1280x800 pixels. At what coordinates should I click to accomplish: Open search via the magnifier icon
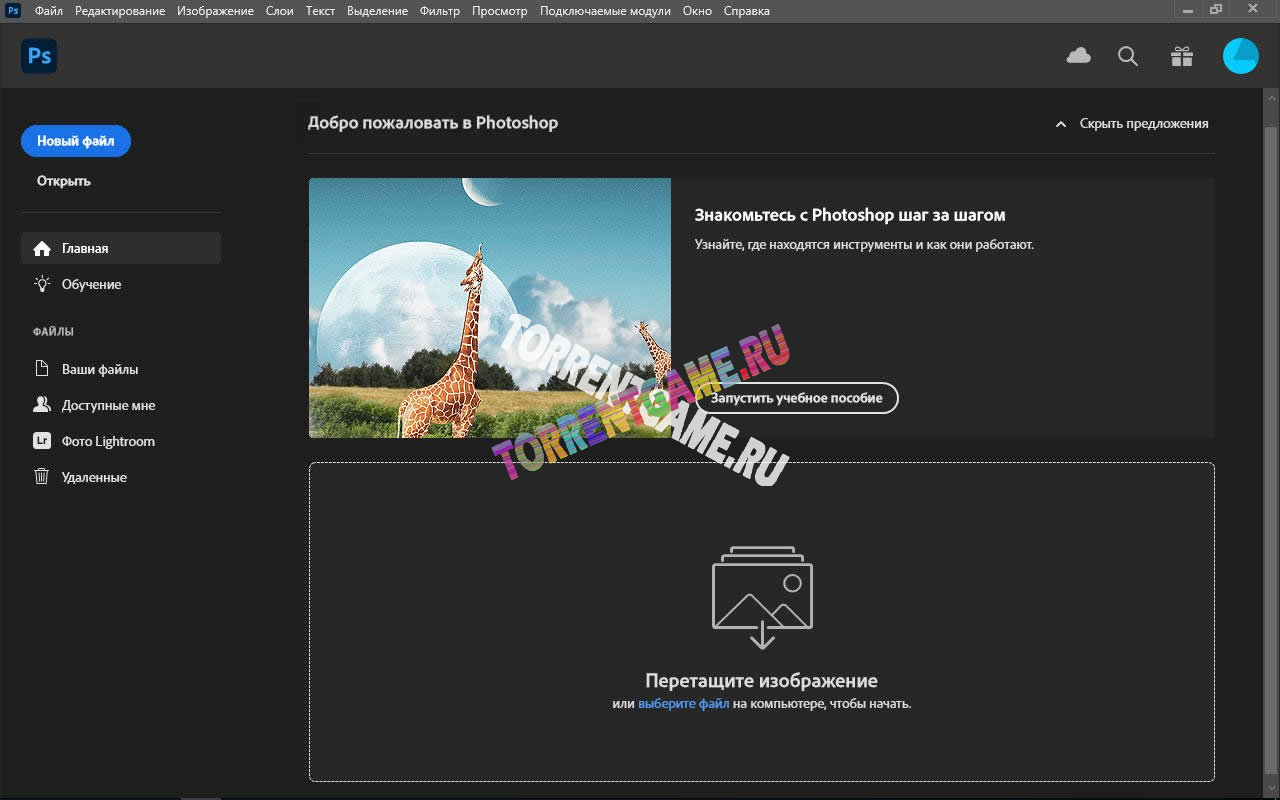(1128, 57)
